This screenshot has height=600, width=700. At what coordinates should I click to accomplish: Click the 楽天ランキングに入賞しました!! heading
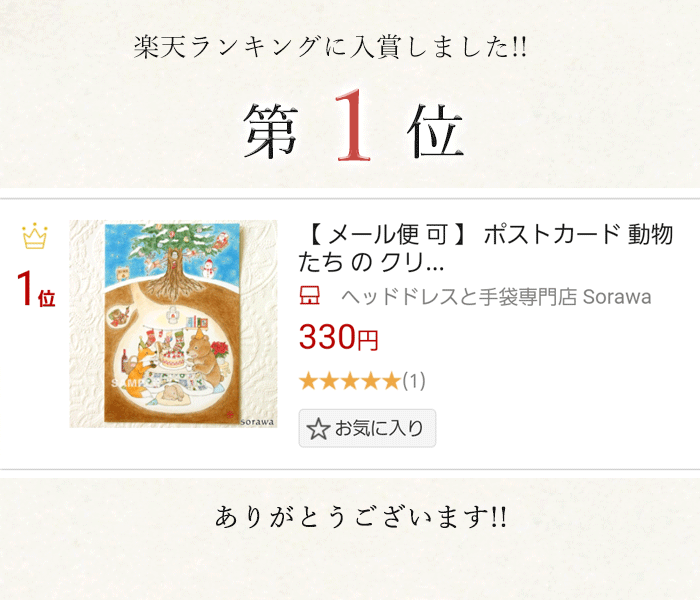(330, 48)
